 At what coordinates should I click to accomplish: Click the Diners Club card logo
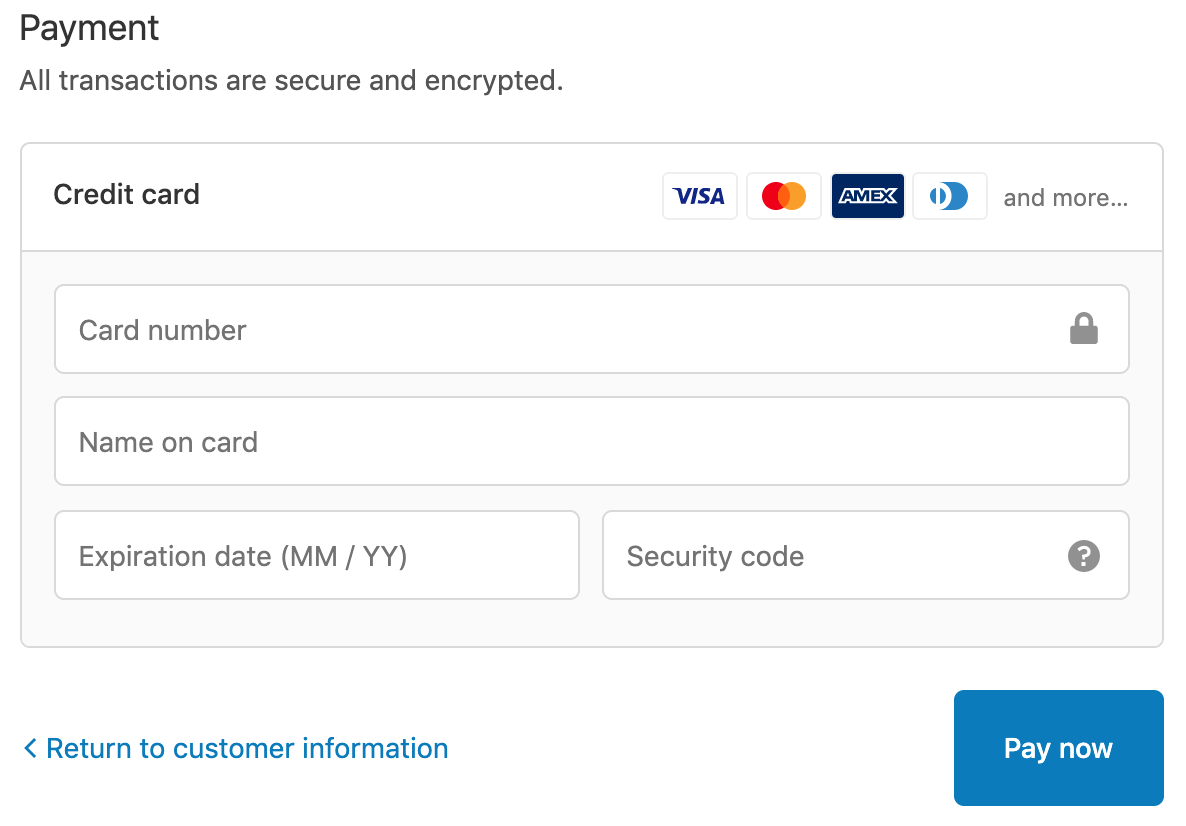click(x=949, y=196)
